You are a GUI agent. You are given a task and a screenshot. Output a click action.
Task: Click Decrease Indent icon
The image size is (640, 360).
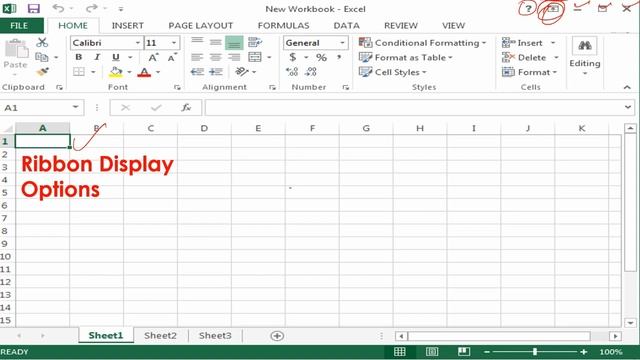tap(197, 72)
